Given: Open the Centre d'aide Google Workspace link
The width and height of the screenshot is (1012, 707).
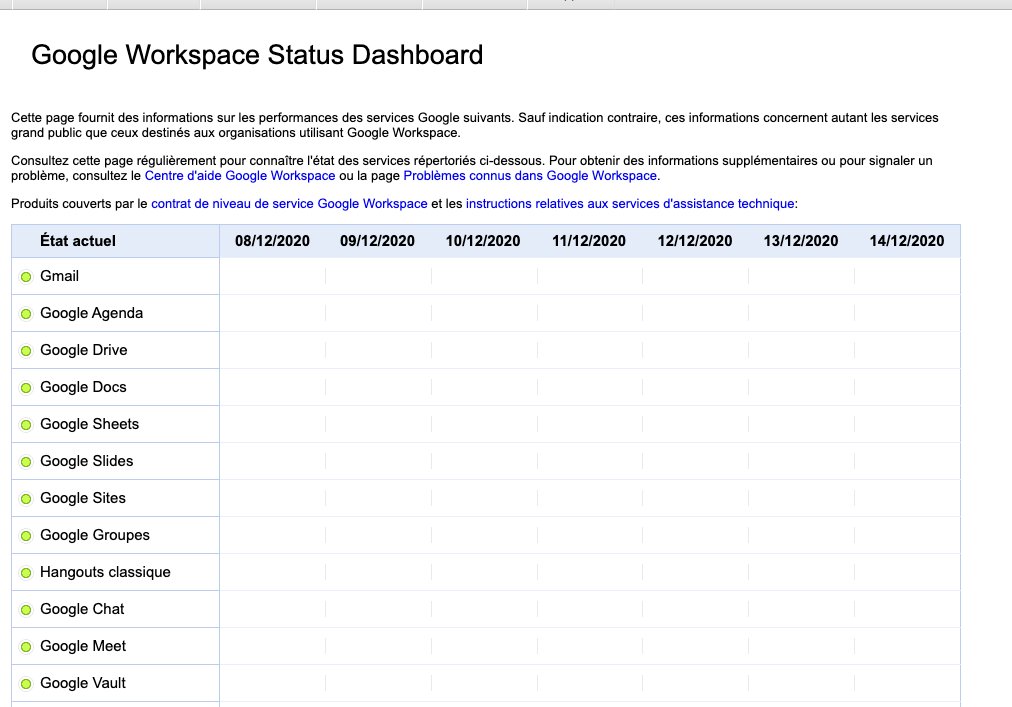Looking at the screenshot, I should point(239,176).
